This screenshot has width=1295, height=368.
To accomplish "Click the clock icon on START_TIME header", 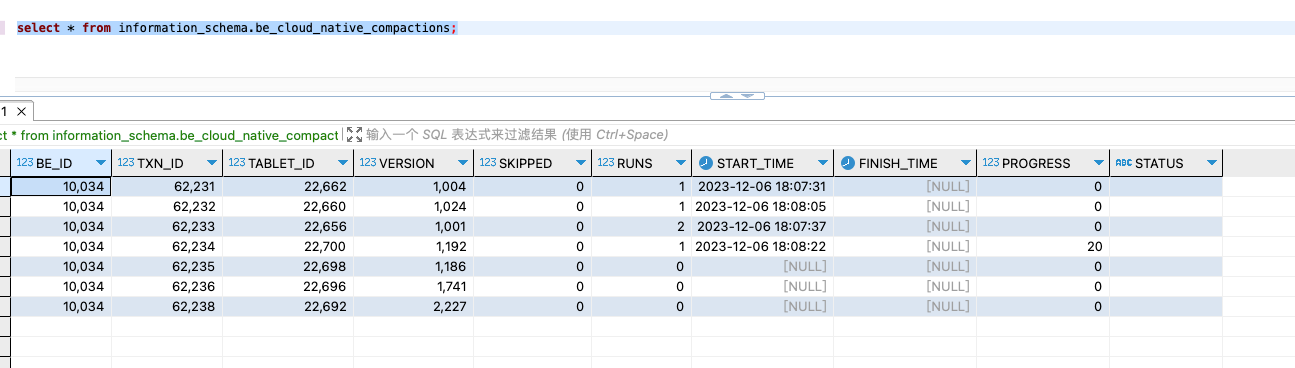I will coord(706,163).
